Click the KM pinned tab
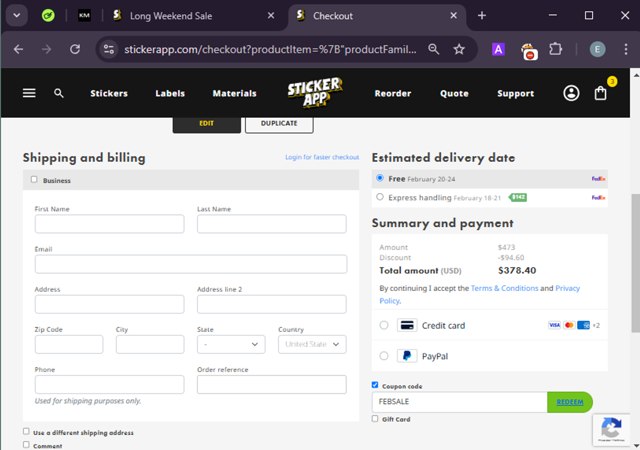The image size is (640, 450). point(84,16)
